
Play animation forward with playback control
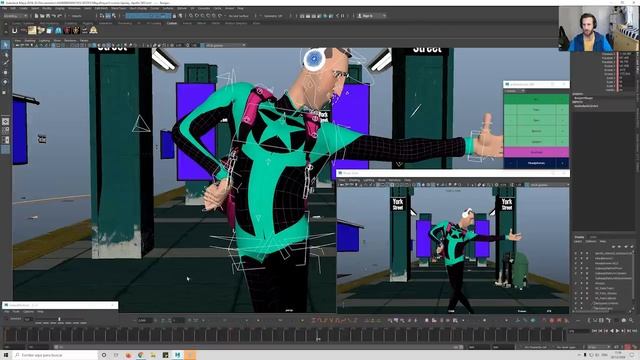(617, 331)
